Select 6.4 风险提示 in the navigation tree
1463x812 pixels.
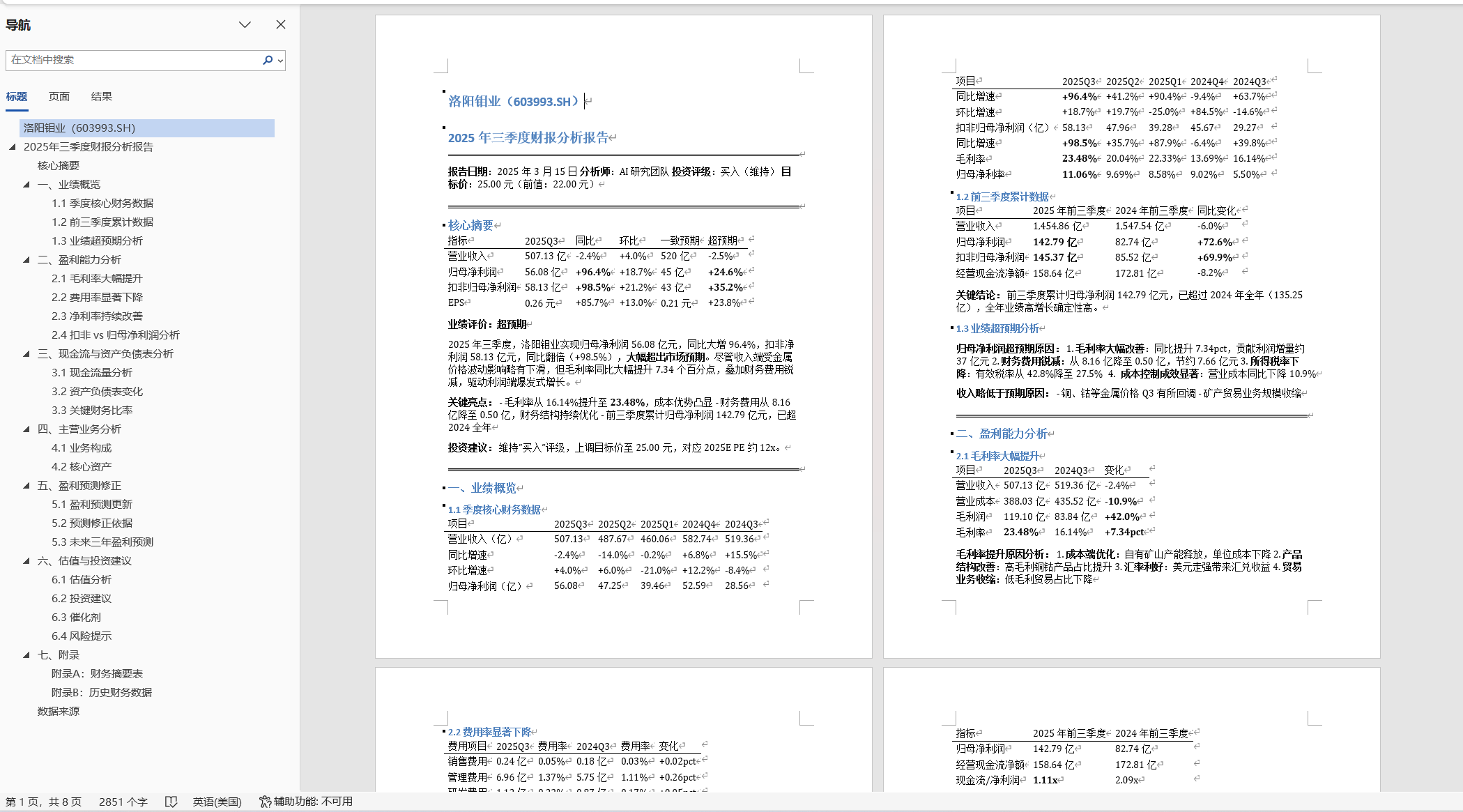[82, 636]
